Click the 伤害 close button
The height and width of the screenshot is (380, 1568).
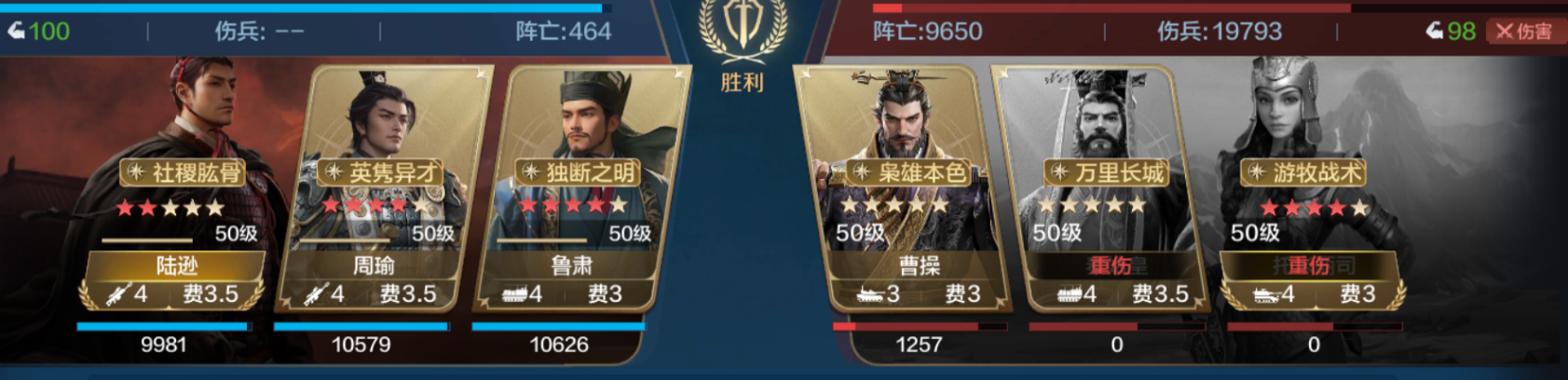pyautogui.click(x=1525, y=31)
